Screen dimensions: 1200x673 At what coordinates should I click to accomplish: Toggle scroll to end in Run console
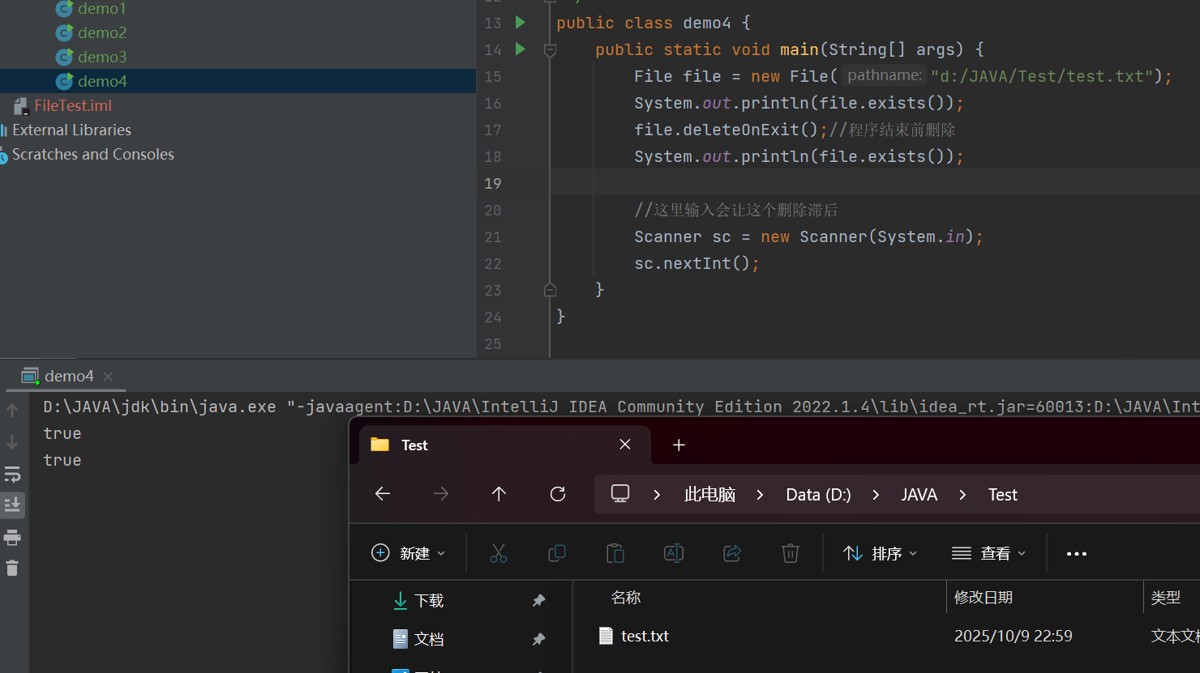[x=12, y=505]
